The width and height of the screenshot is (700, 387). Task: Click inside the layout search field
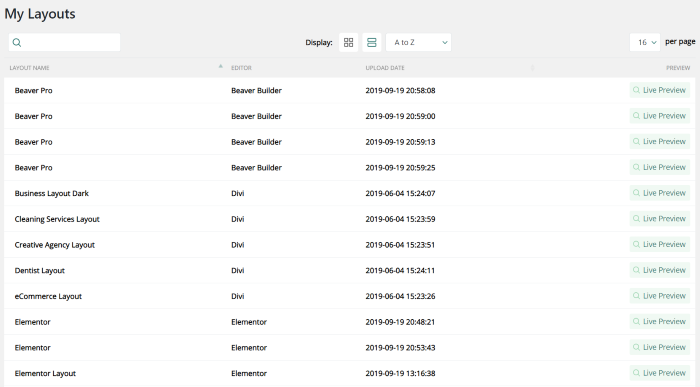point(64,42)
